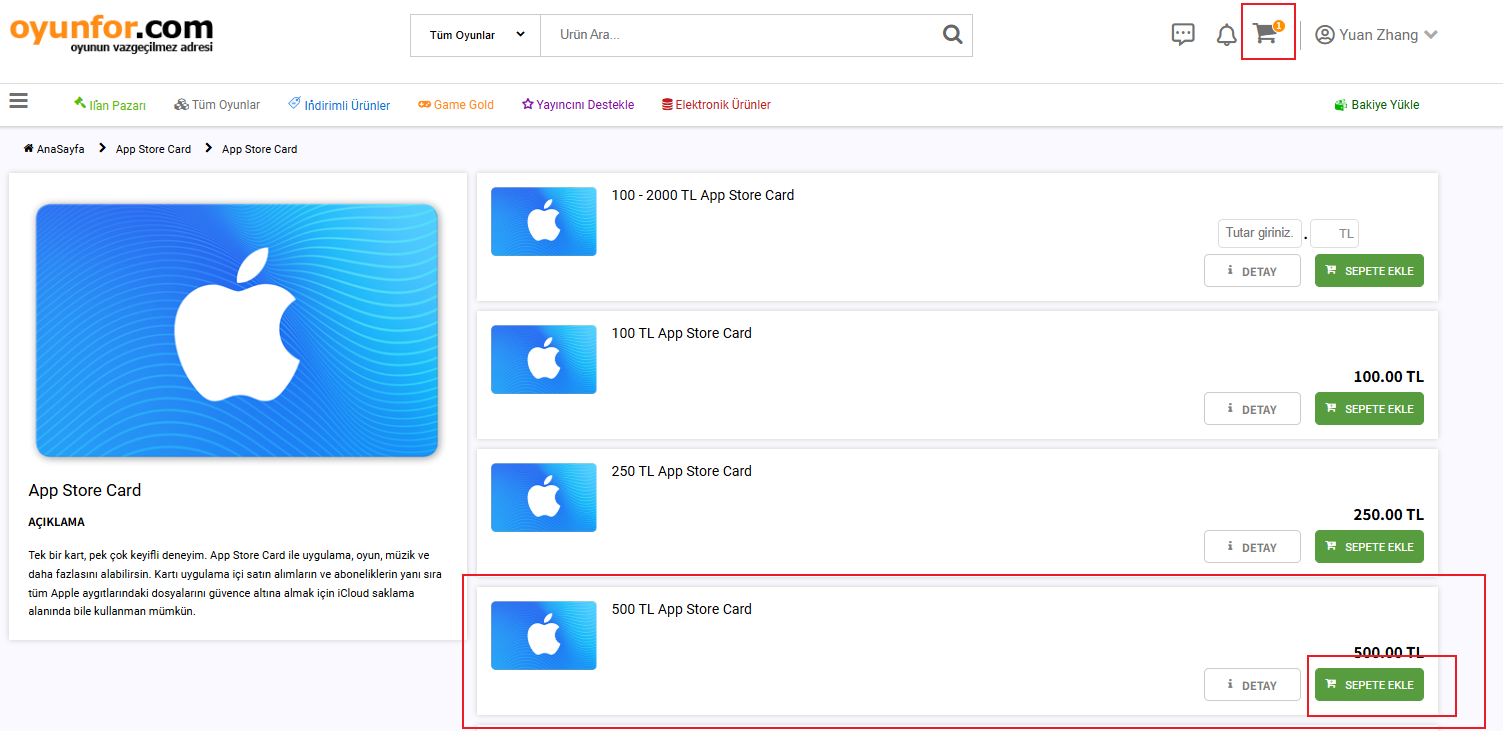The width and height of the screenshot is (1503, 731).
Task: Click the last App Store Card breadcrumb
Action: pyautogui.click(x=259, y=149)
